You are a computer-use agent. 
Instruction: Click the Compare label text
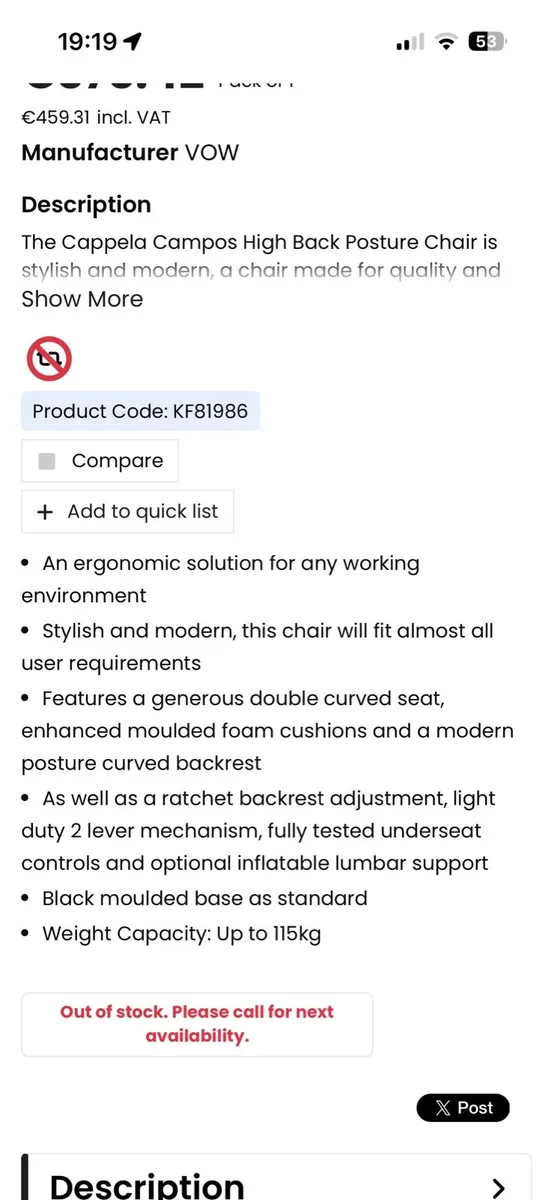click(117, 461)
